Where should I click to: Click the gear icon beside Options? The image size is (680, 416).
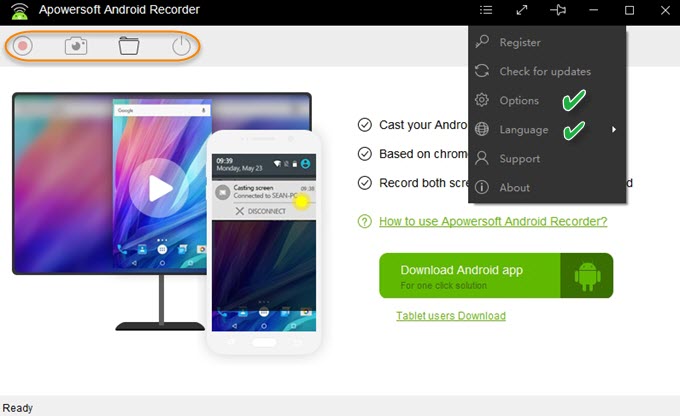point(482,100)
